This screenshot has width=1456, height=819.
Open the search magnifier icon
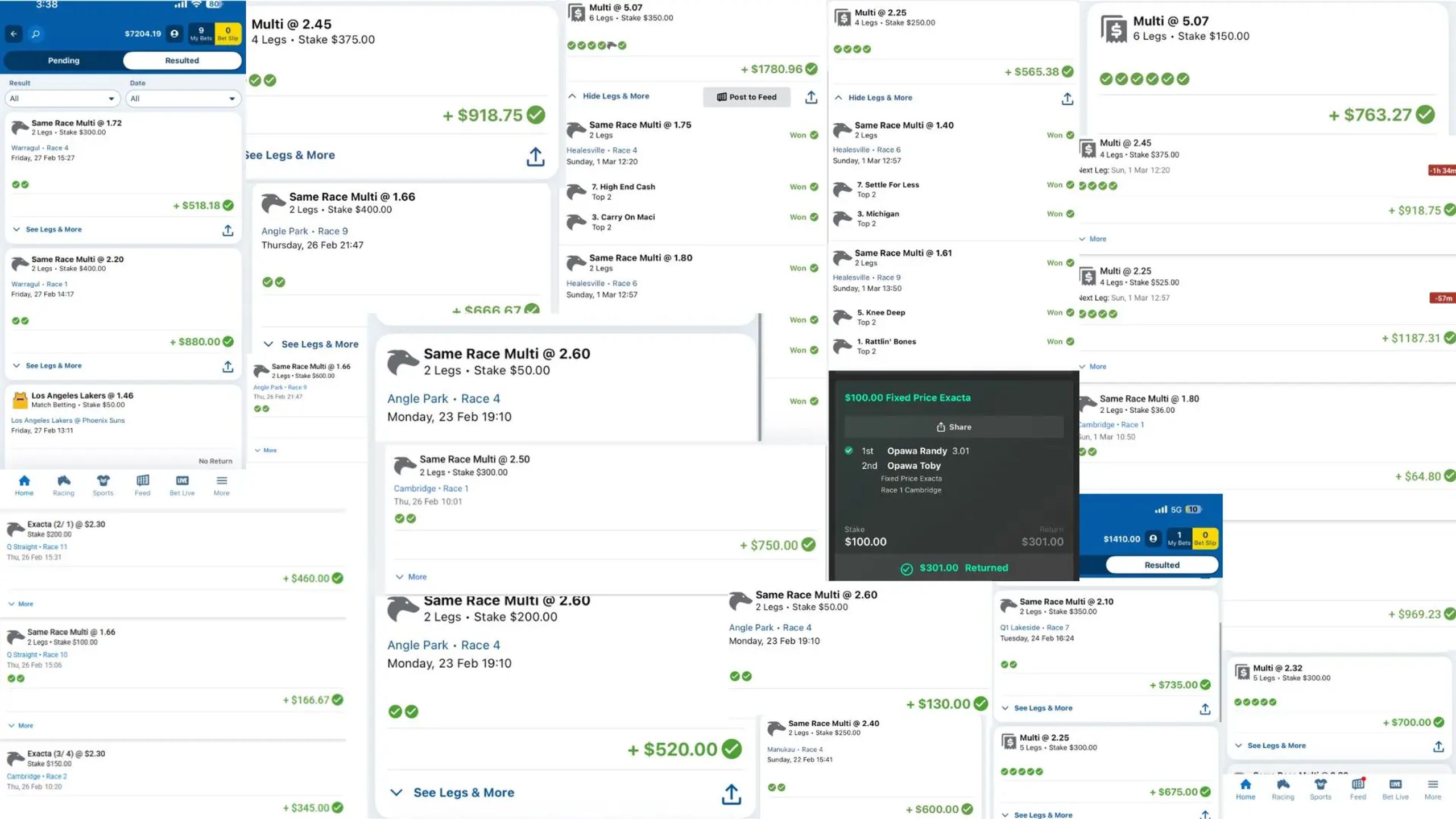point(35,34)
